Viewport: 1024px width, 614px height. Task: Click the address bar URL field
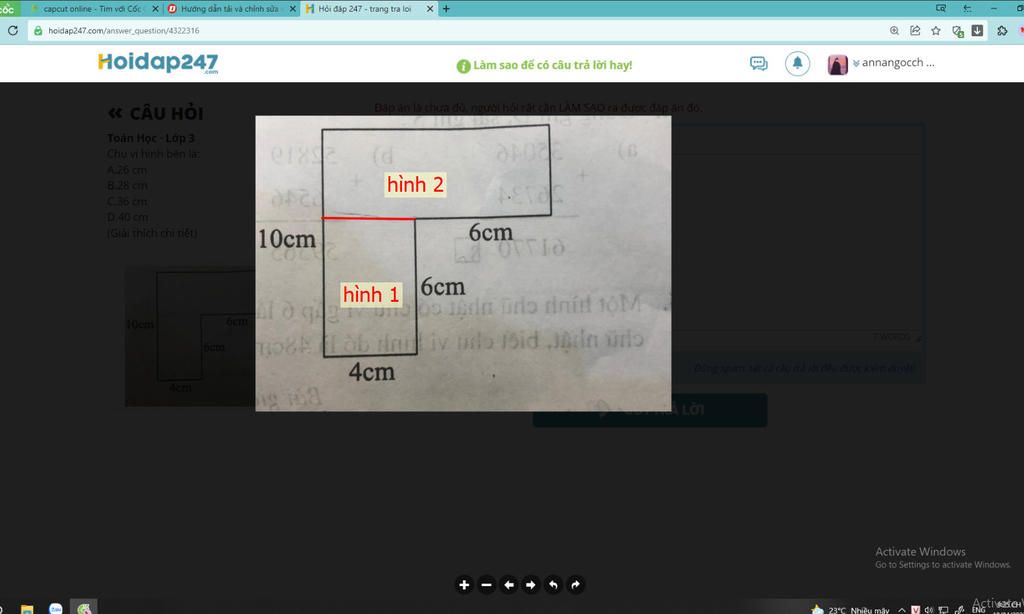tap(457, 30)
